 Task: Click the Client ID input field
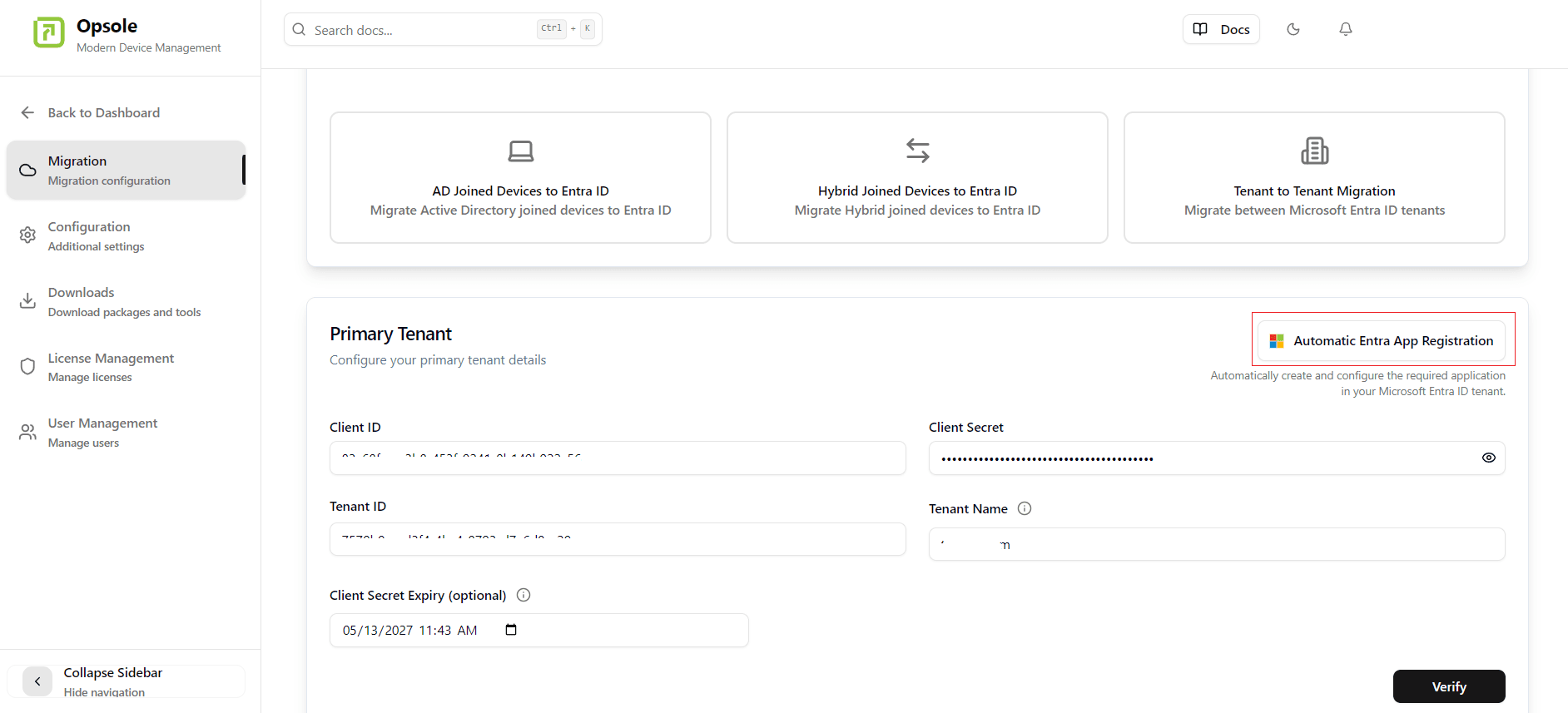[x=618, y=458]
